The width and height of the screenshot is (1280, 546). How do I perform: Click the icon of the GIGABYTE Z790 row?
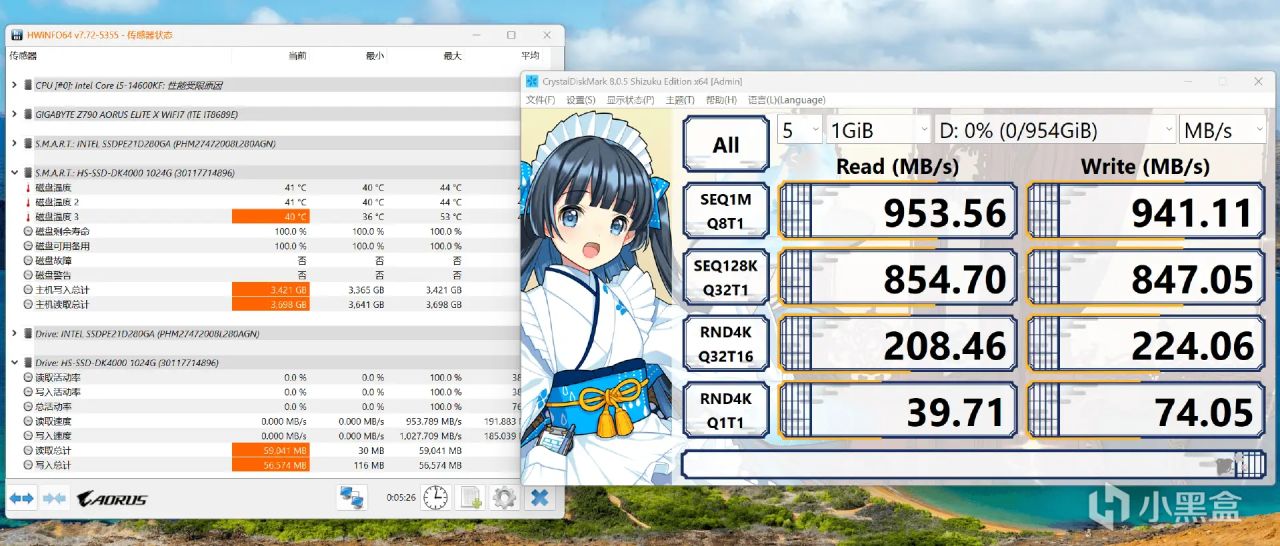pyautogui.click(x=27, y=114)
